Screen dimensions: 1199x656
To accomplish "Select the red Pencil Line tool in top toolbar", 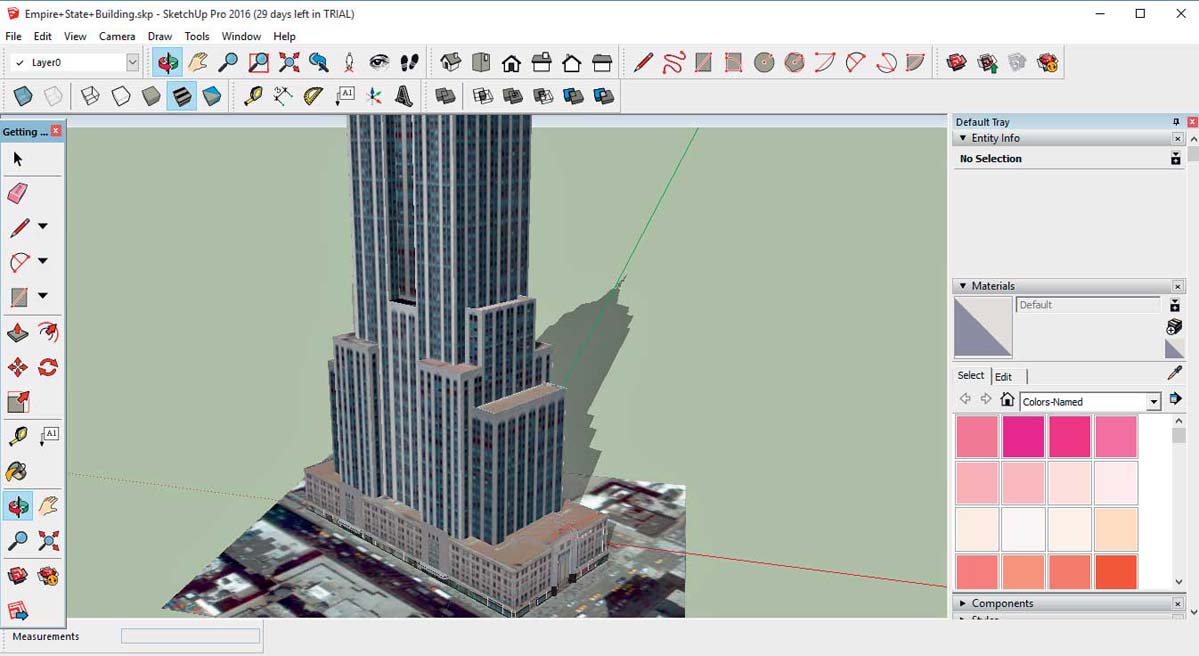I will coord(643,63).
